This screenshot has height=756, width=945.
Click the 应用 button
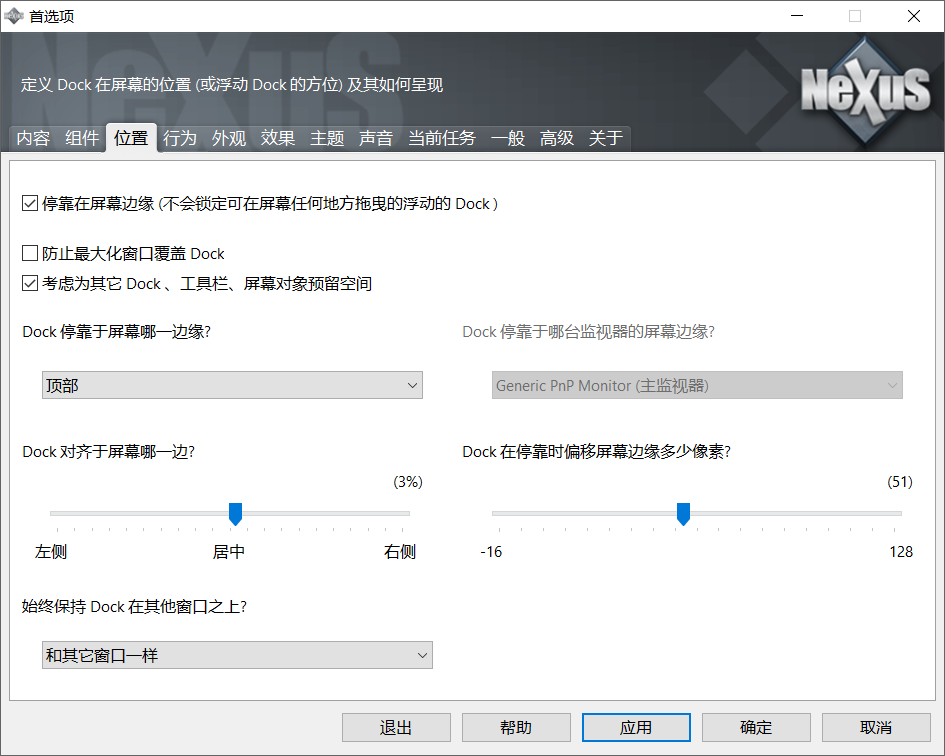[636, 727]
